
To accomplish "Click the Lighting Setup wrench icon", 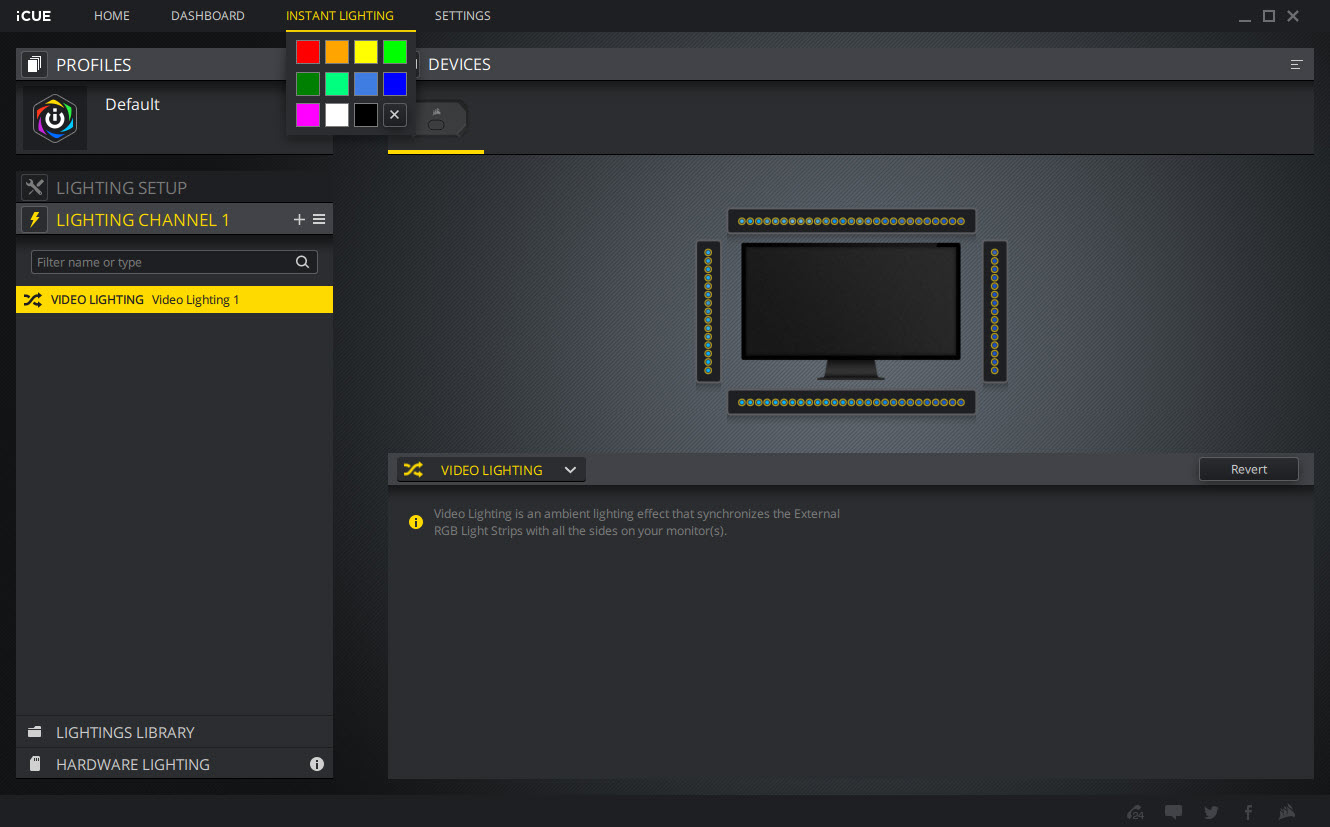I will coord(34,187).
